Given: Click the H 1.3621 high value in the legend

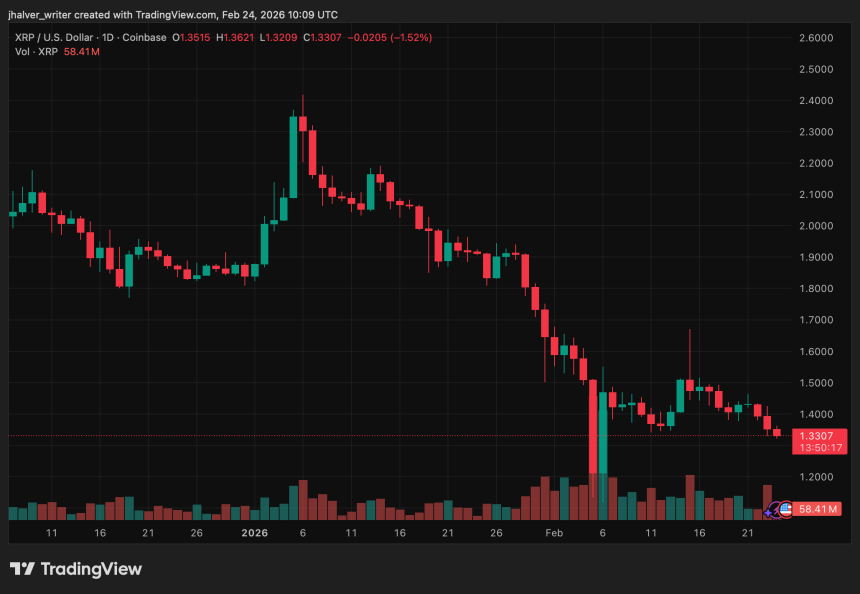Looking at the screenshot, I should point(235,36).
